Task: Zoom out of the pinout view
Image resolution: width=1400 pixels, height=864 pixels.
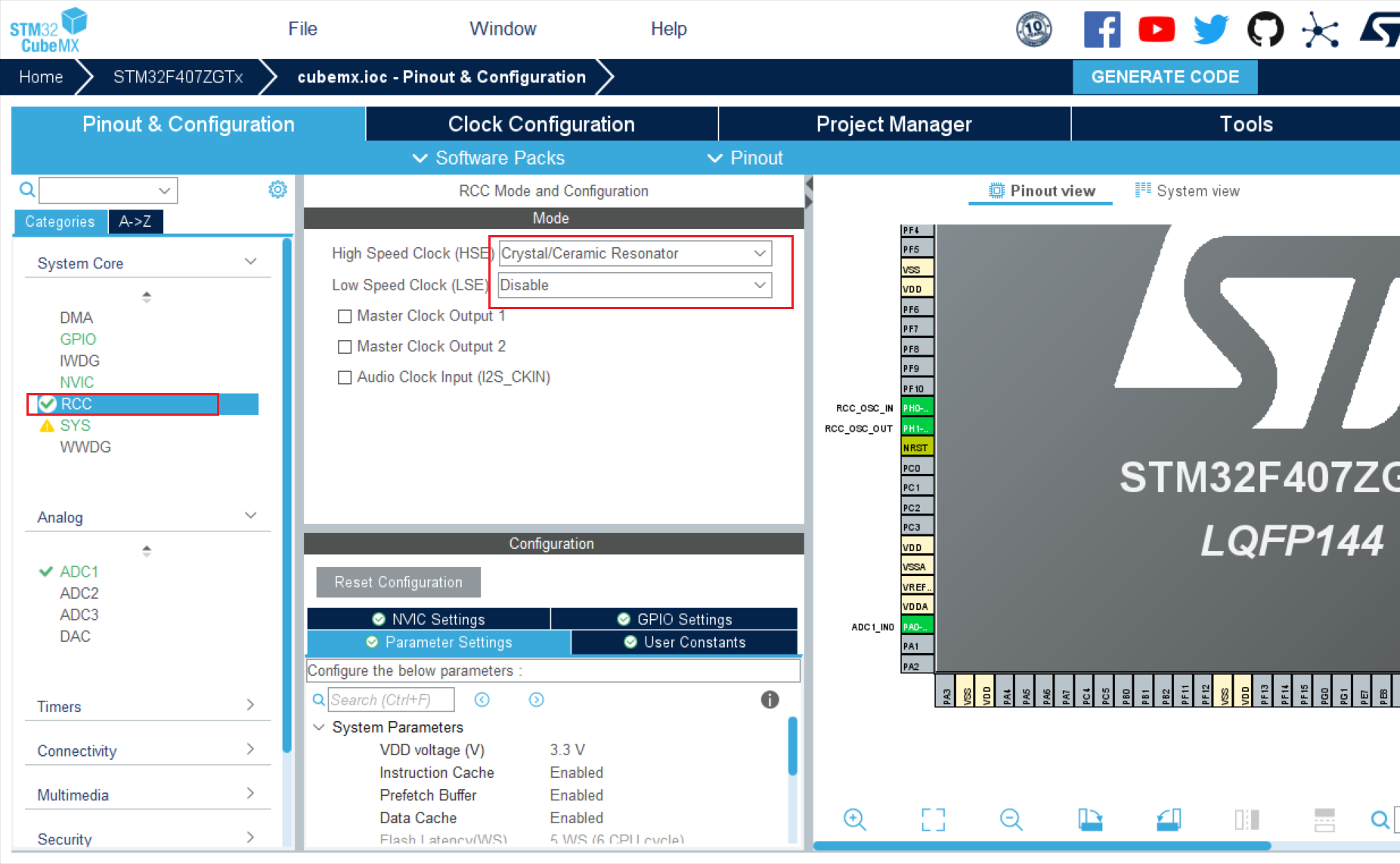Action: 1011,819
